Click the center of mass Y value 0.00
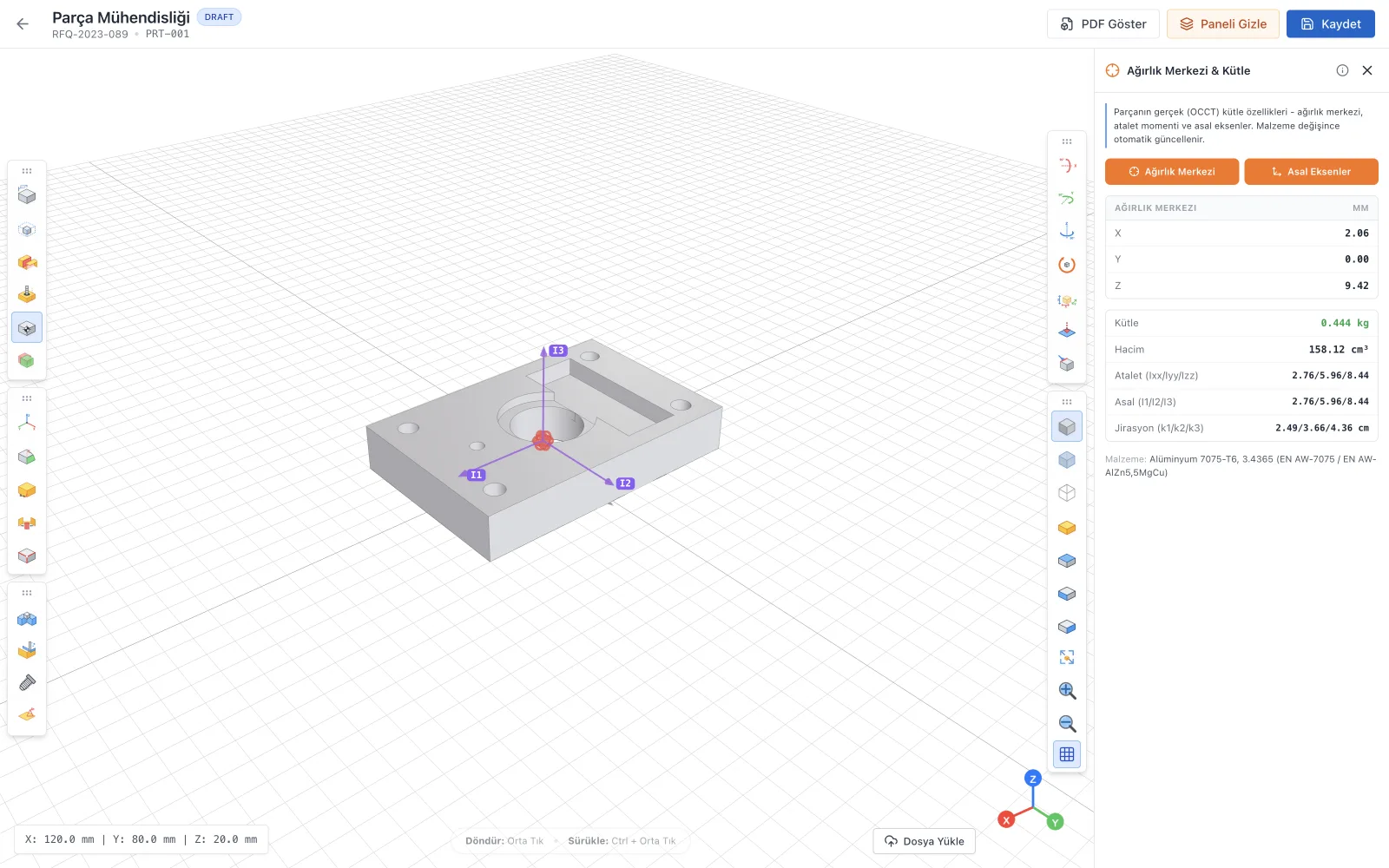This screenshot has width=1389, height=868. [1357, 260]
